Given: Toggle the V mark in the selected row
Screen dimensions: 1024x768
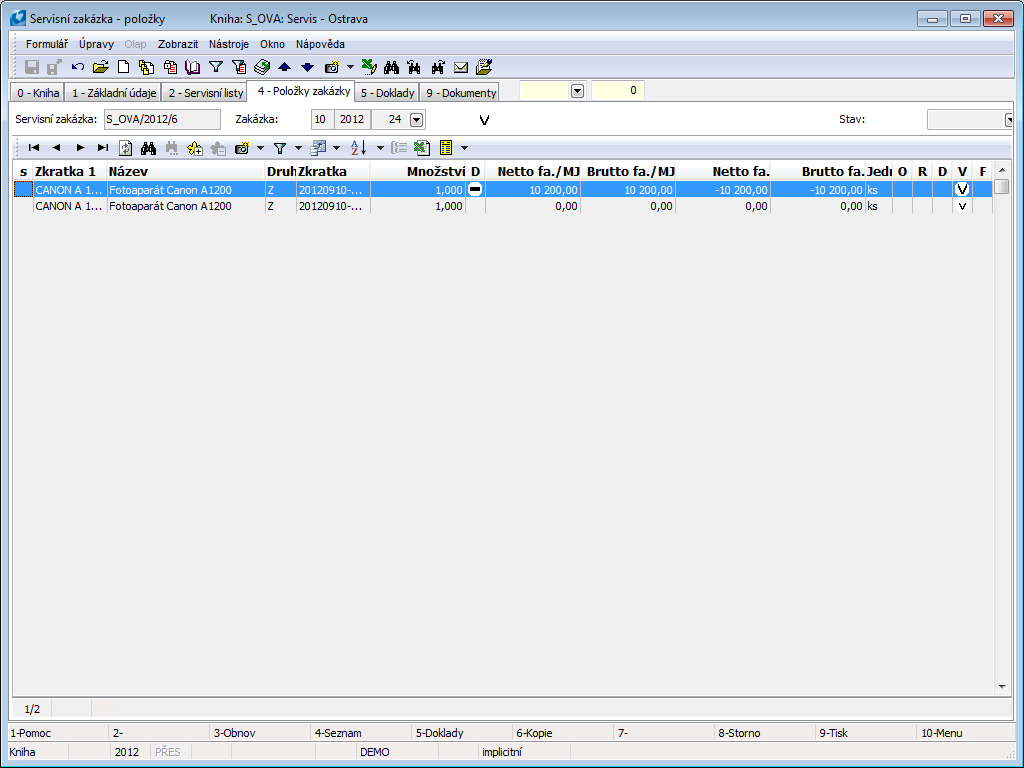Looking at the screenshot, I should (962, 189).
